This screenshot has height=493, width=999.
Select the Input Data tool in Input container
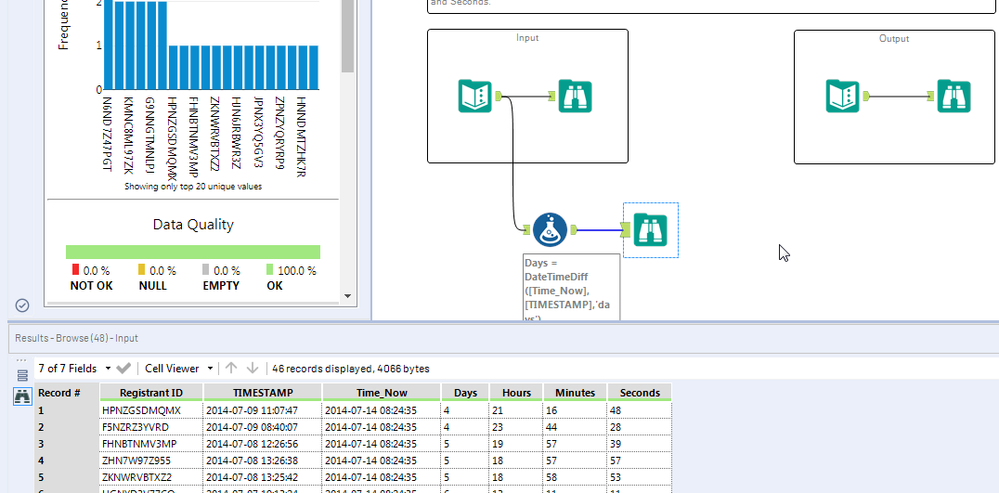pyautogui.click(x=476, y=96)
